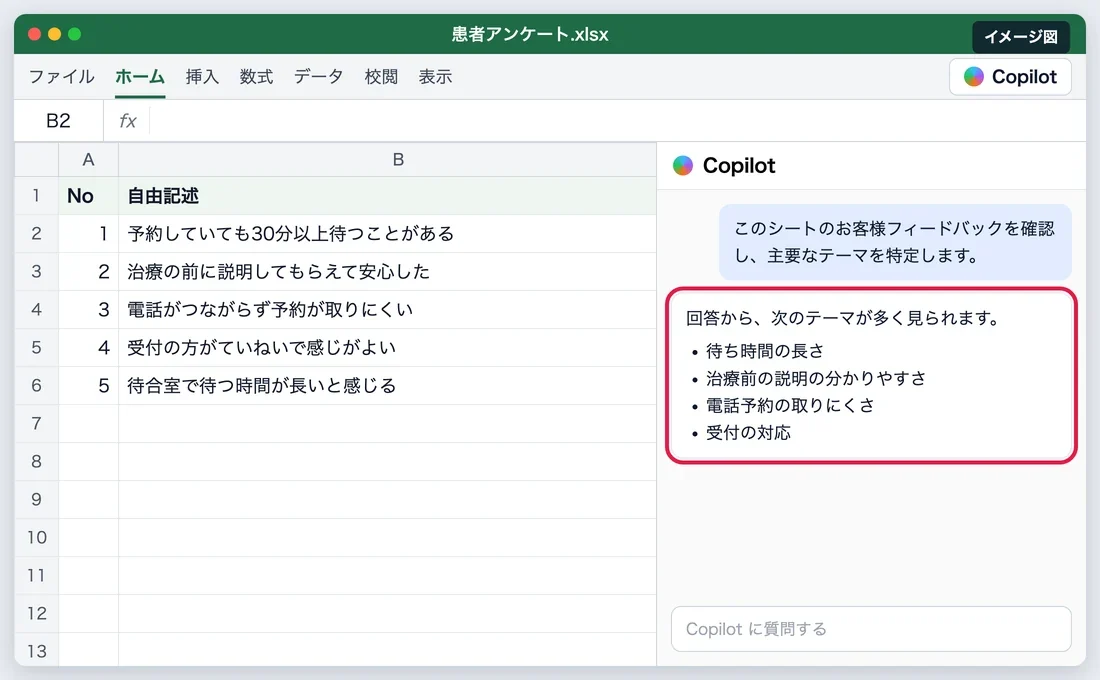Select cell 待合室で待つ時間が長いと感じる
Screen dimensions: 1100x680
coord(387,385)
